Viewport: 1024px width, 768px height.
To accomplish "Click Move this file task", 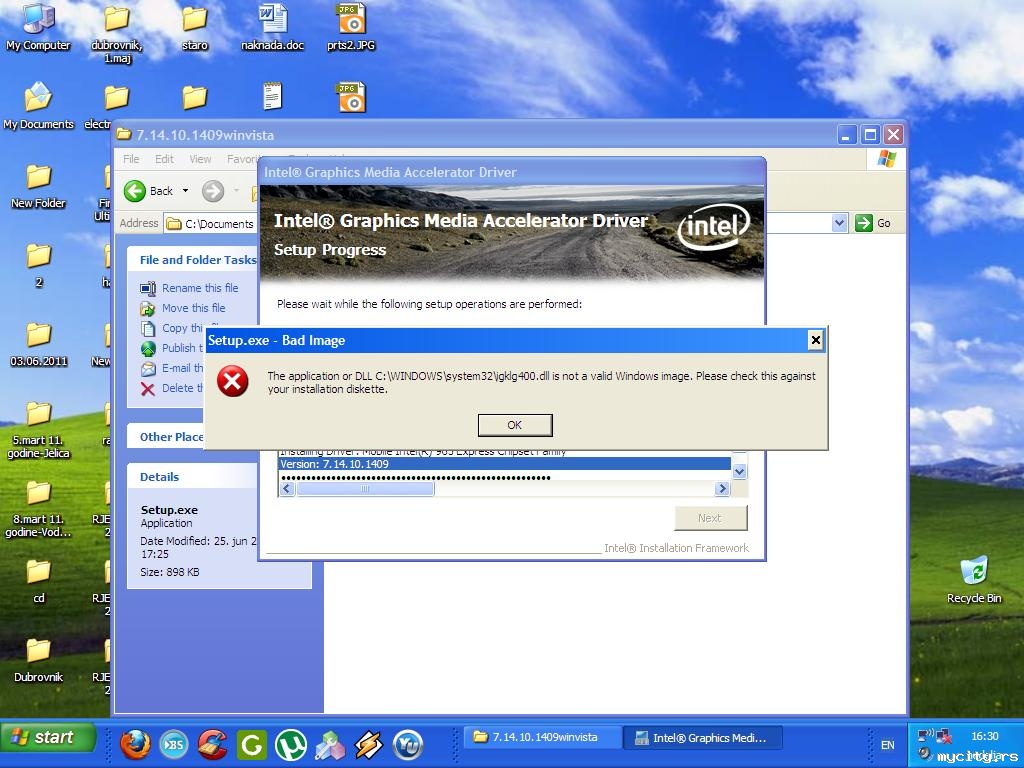I will 193,308.
